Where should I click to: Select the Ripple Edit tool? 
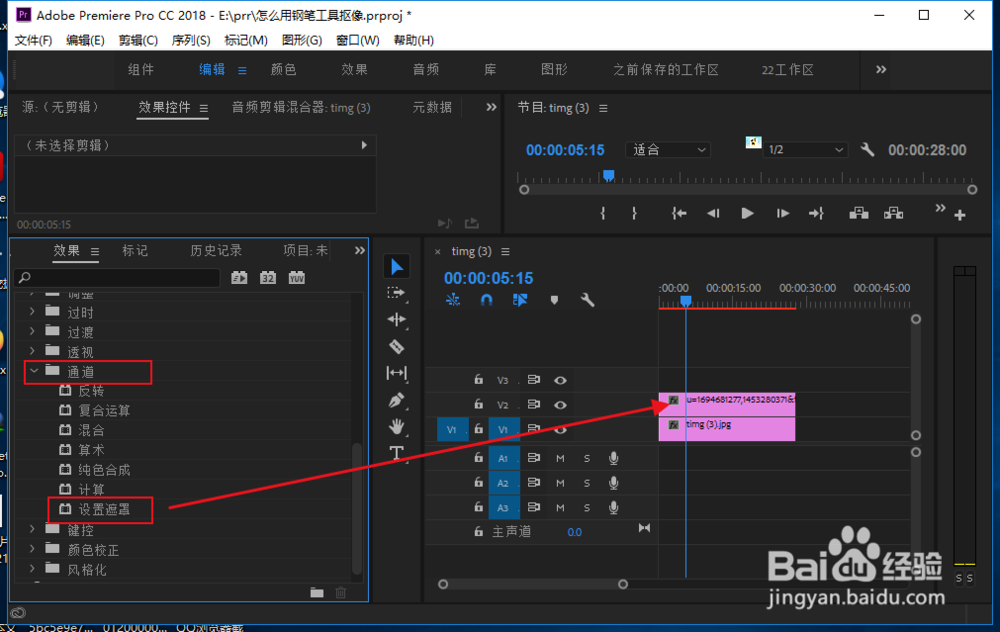tap(397, 320)
